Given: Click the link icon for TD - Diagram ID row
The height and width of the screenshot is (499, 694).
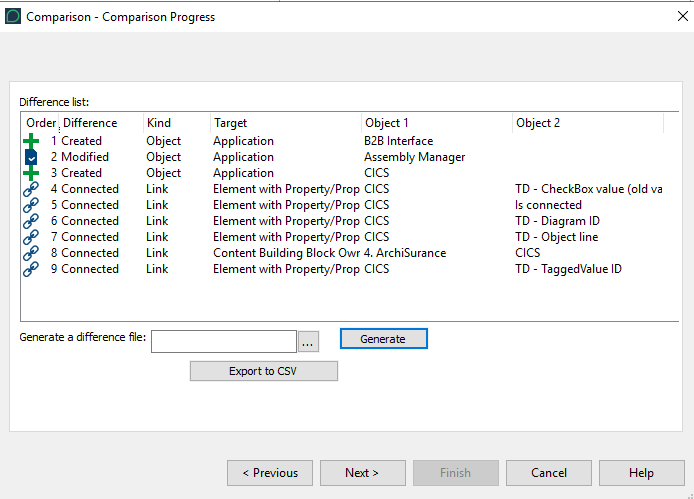Looking at the screenshot, I should click(31, 221).
